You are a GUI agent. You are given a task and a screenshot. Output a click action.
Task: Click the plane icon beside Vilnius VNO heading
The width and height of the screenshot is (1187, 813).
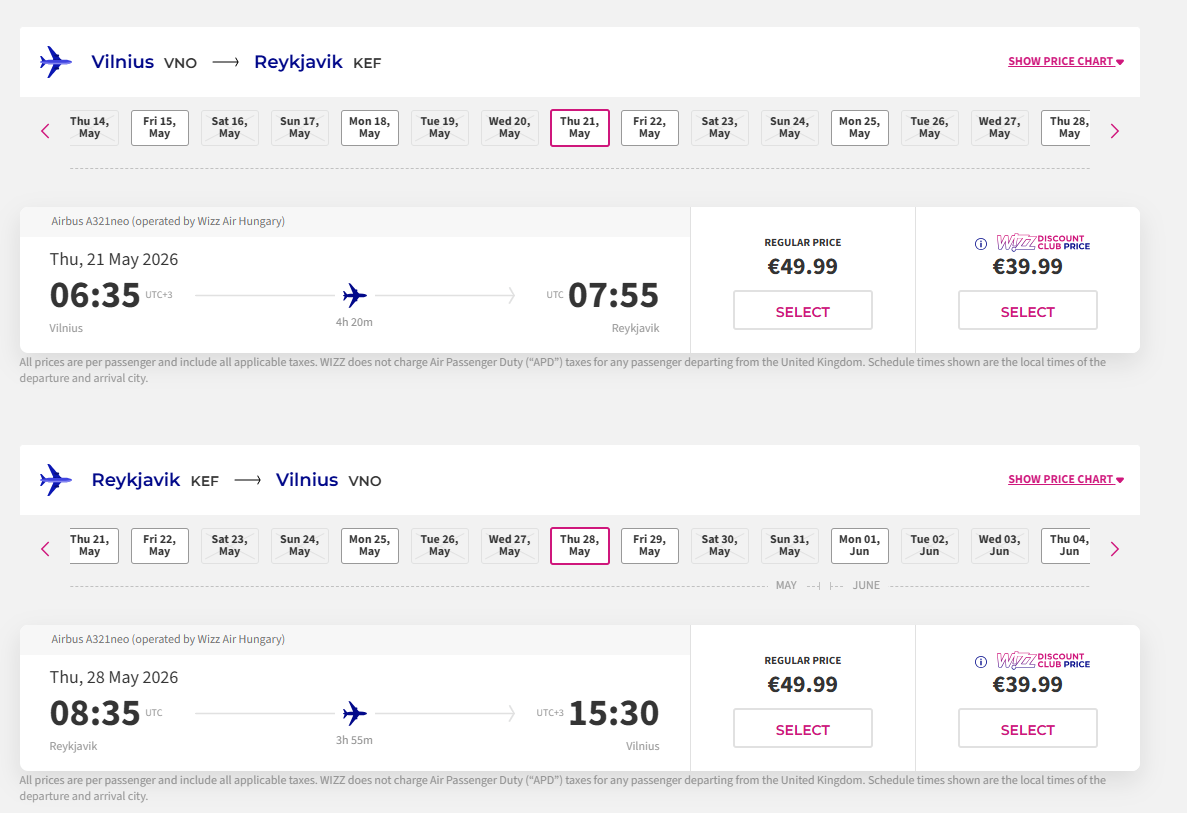click(56, 62)
